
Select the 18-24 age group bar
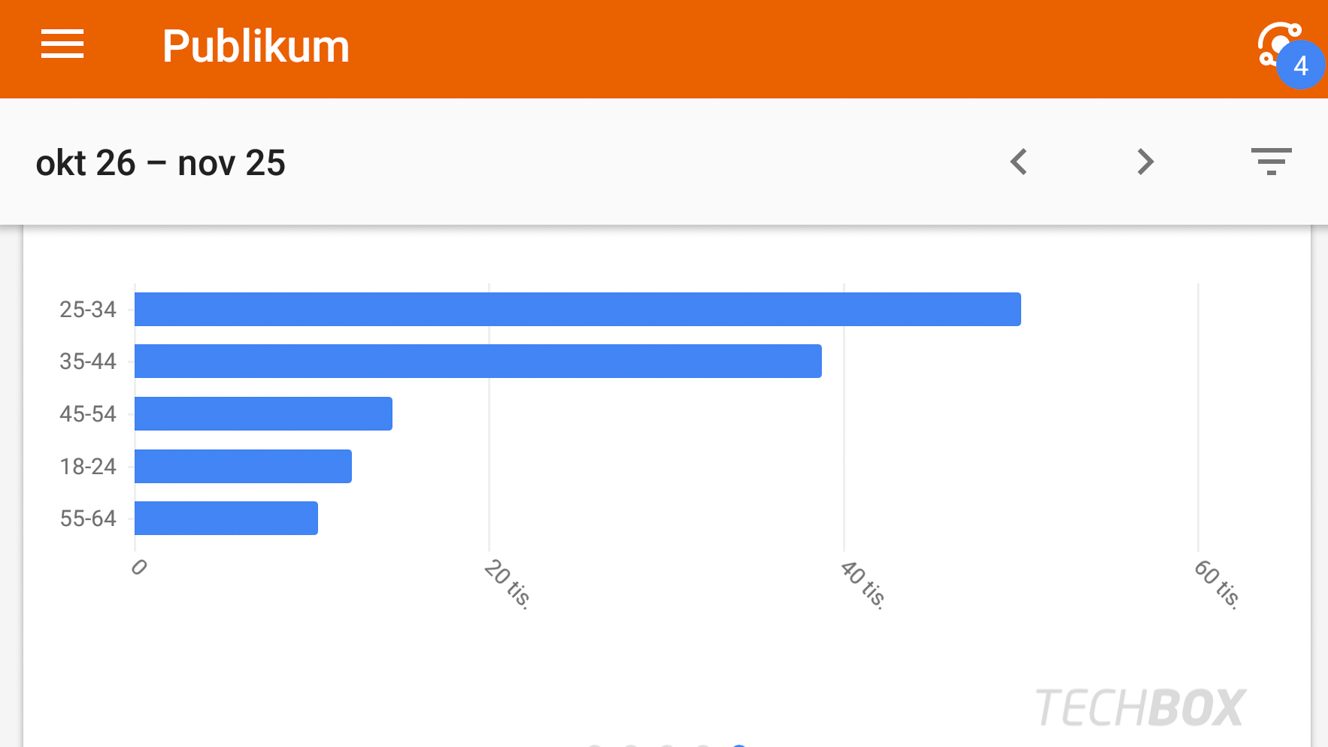pyautogui.click(x=243, y=466)
